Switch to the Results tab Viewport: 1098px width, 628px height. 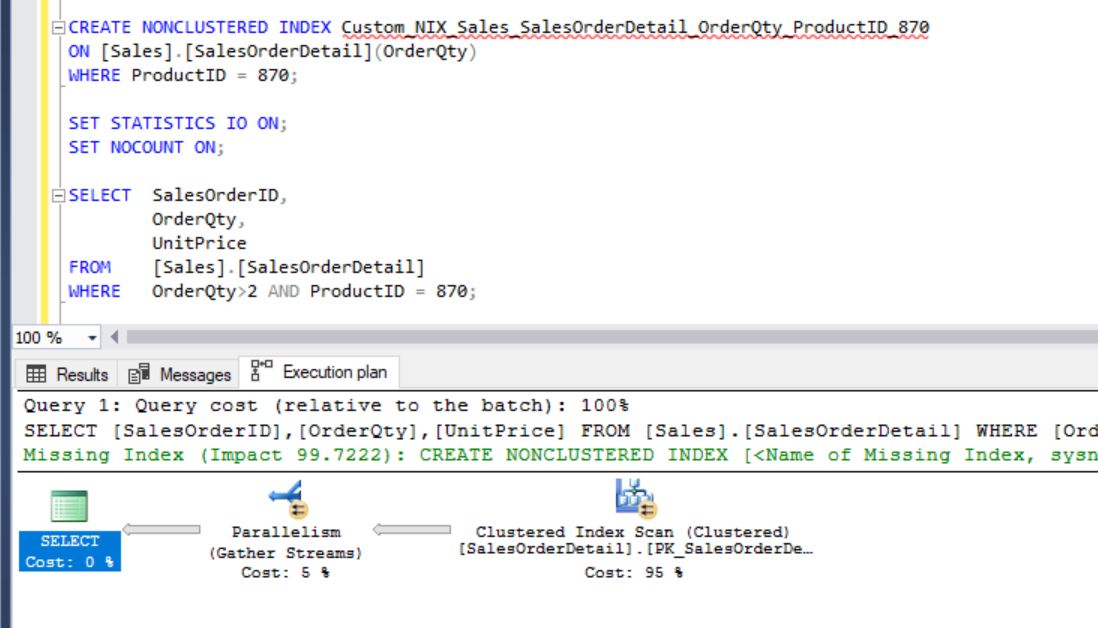click(67, 375)
